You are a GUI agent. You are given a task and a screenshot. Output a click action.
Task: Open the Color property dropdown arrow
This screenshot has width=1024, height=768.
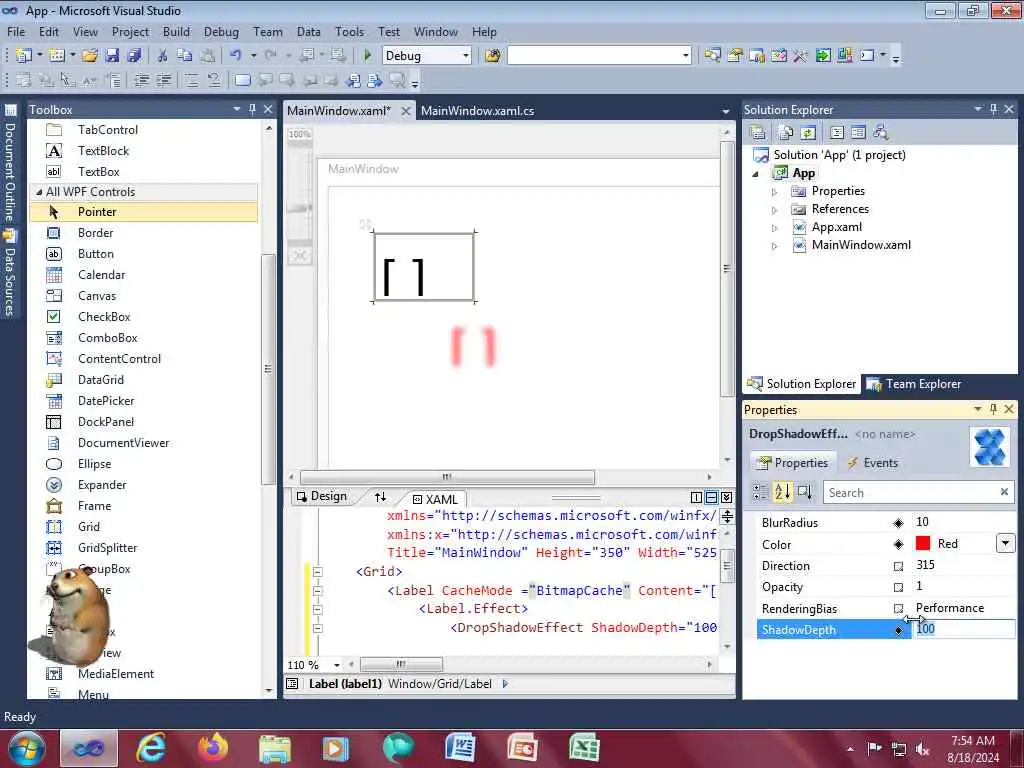tap(1005, 543)
